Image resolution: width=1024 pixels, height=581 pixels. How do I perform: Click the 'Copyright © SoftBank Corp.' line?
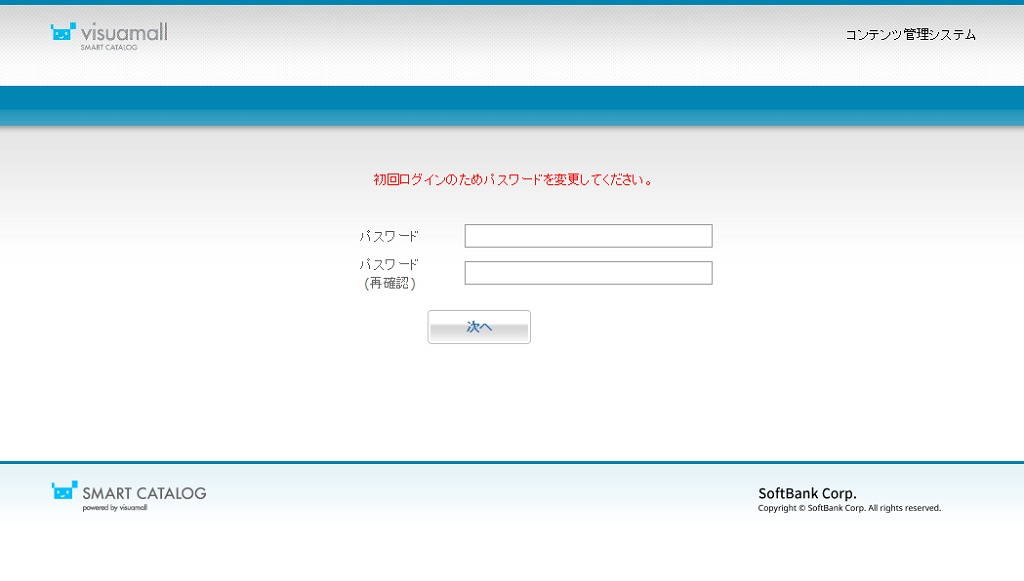811,508
